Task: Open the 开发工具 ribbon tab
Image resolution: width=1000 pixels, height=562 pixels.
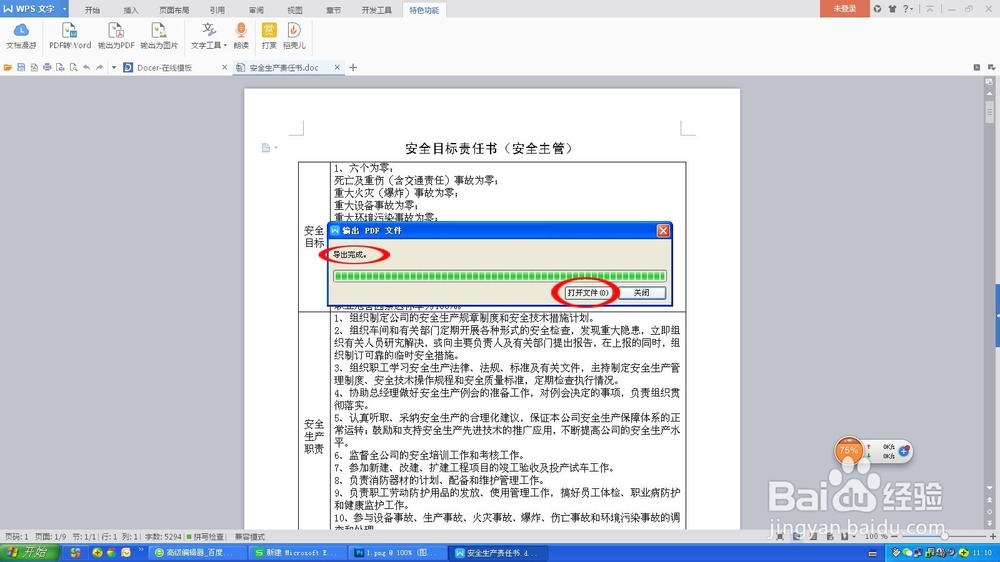Action: pos(376,10)
